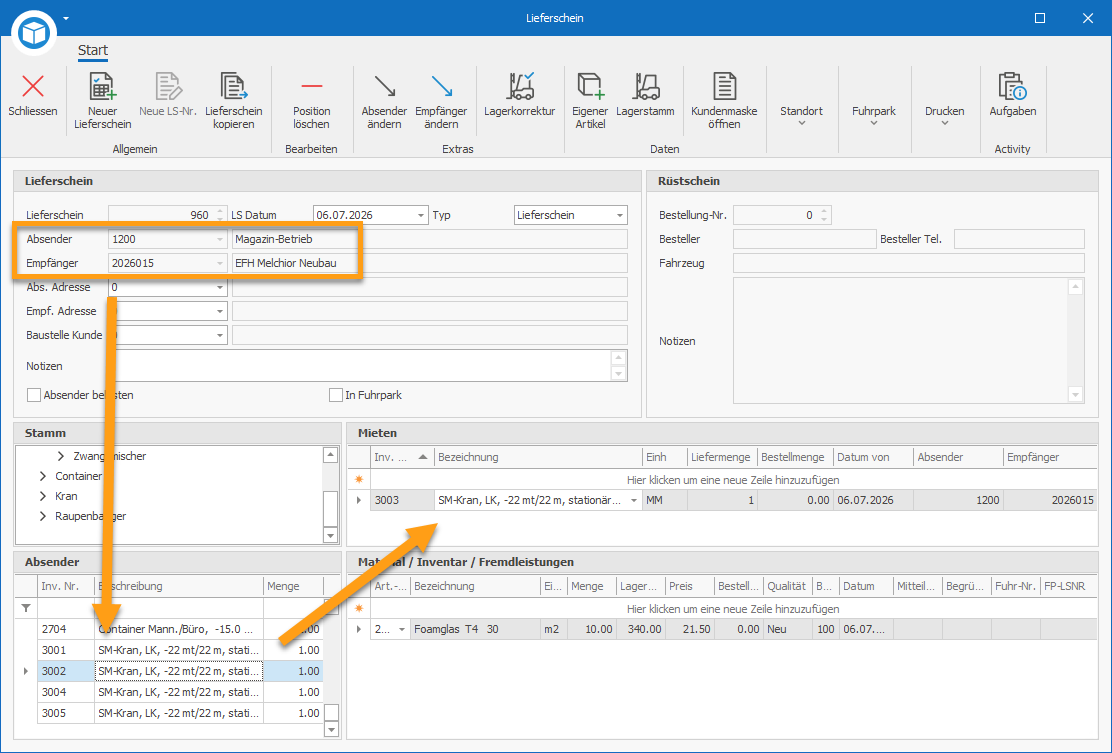Click Foamglas T4 30 cell

pos(475,630)
